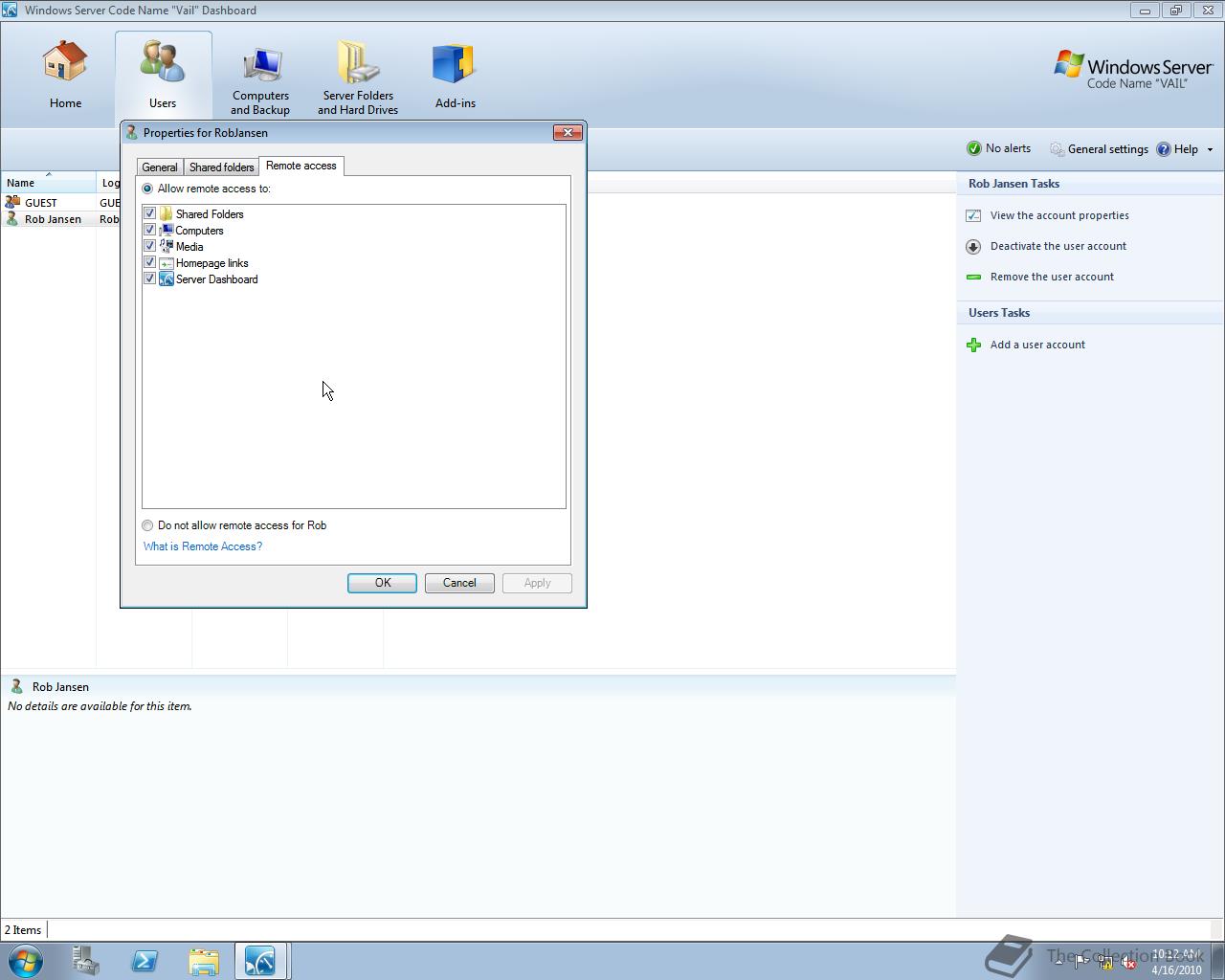Image resolution: width=1225 pixels, height=980 pixels.
Task: Click Deactivate the user account task
Action: click(x=1058, y=246)
